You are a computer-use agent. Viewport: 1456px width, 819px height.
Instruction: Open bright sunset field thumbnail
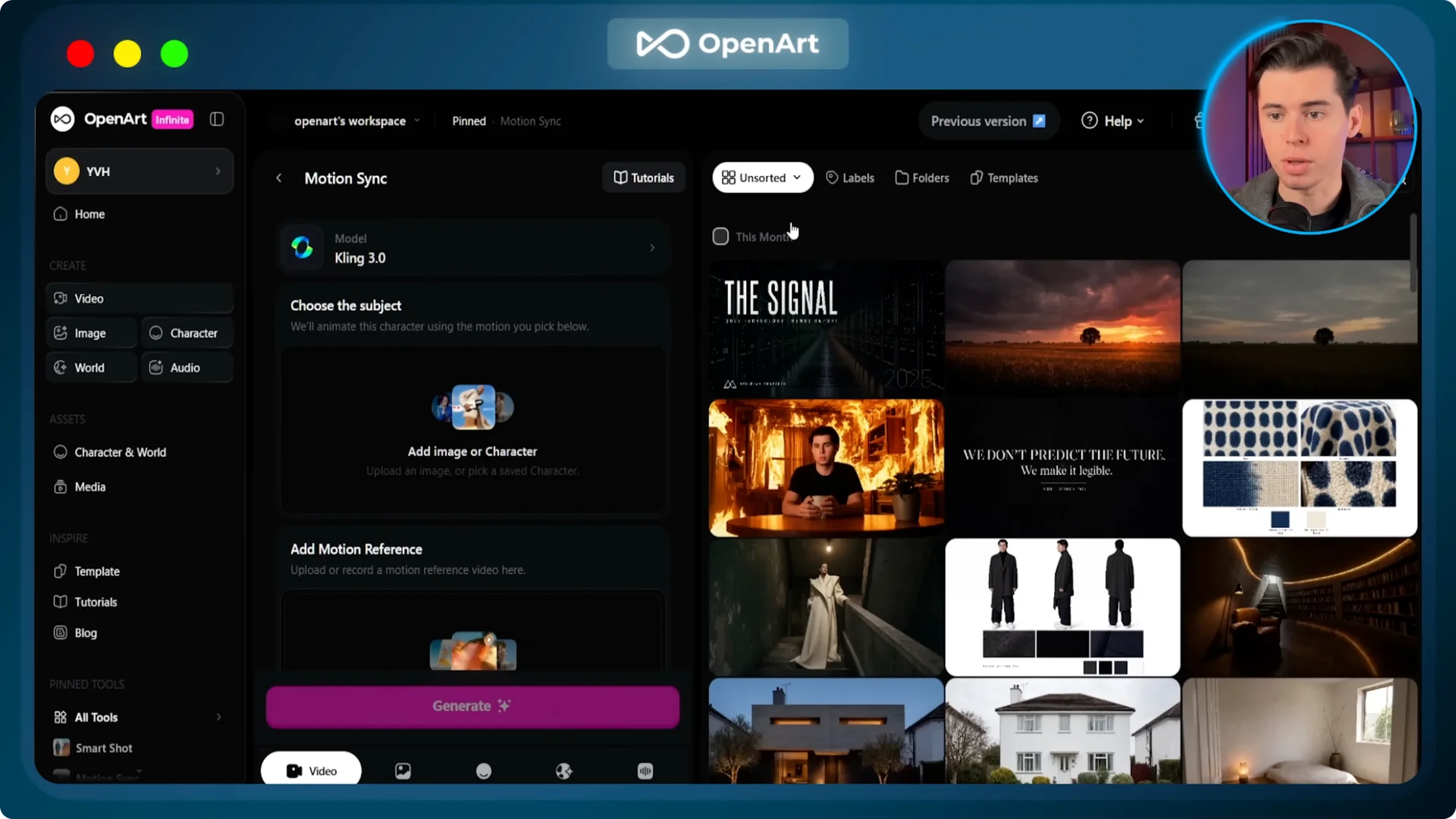tap(1062, 329)
